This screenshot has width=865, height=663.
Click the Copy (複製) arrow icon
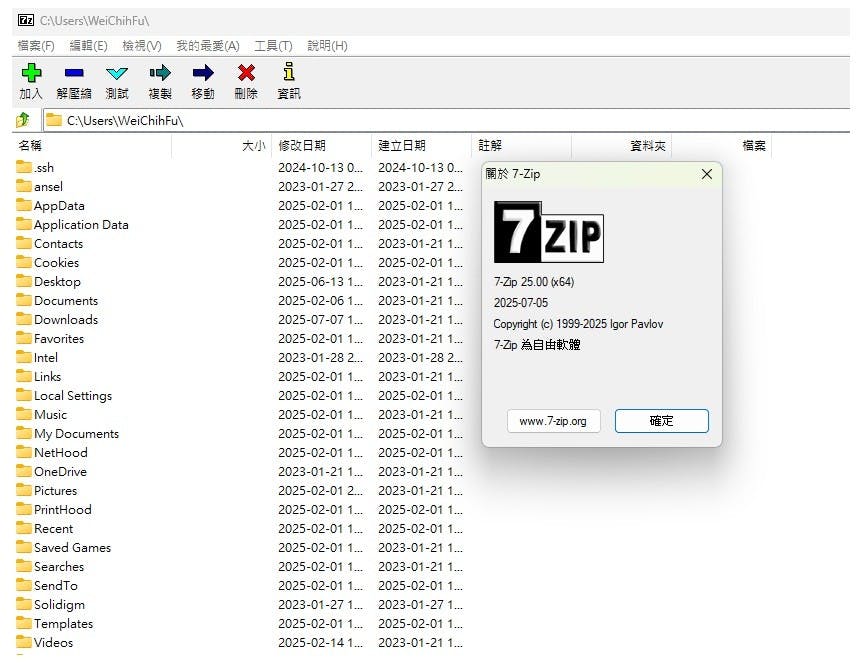tap(160, 72)
